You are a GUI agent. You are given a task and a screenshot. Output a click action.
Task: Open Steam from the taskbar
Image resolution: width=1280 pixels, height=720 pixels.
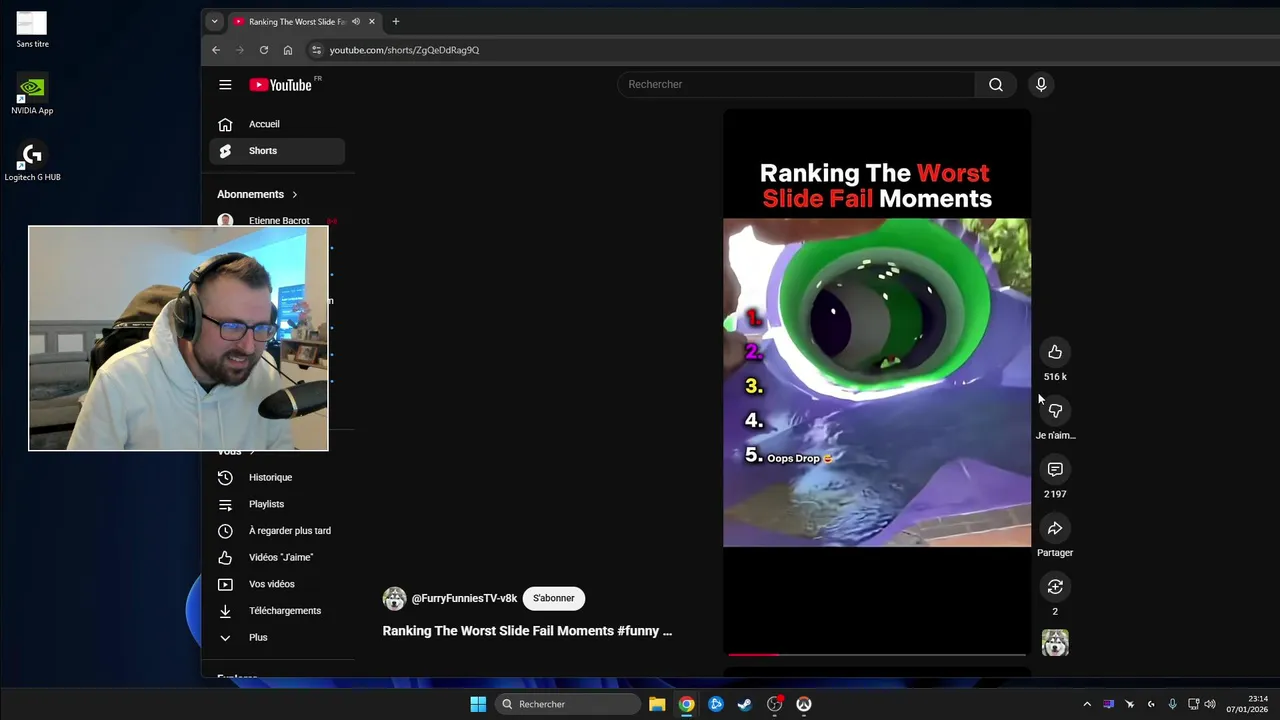point(745,704)
